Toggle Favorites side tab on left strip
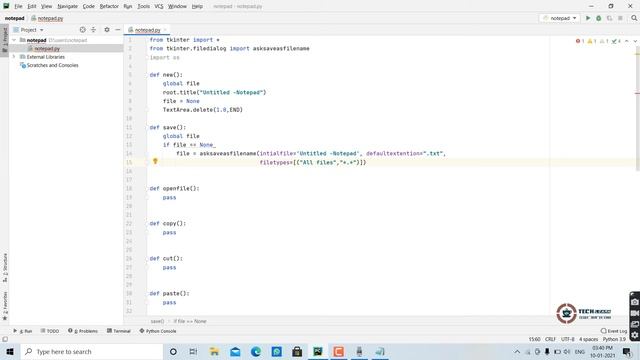The width and height of the screenshot is (640, 360). [x=4, y=306]
